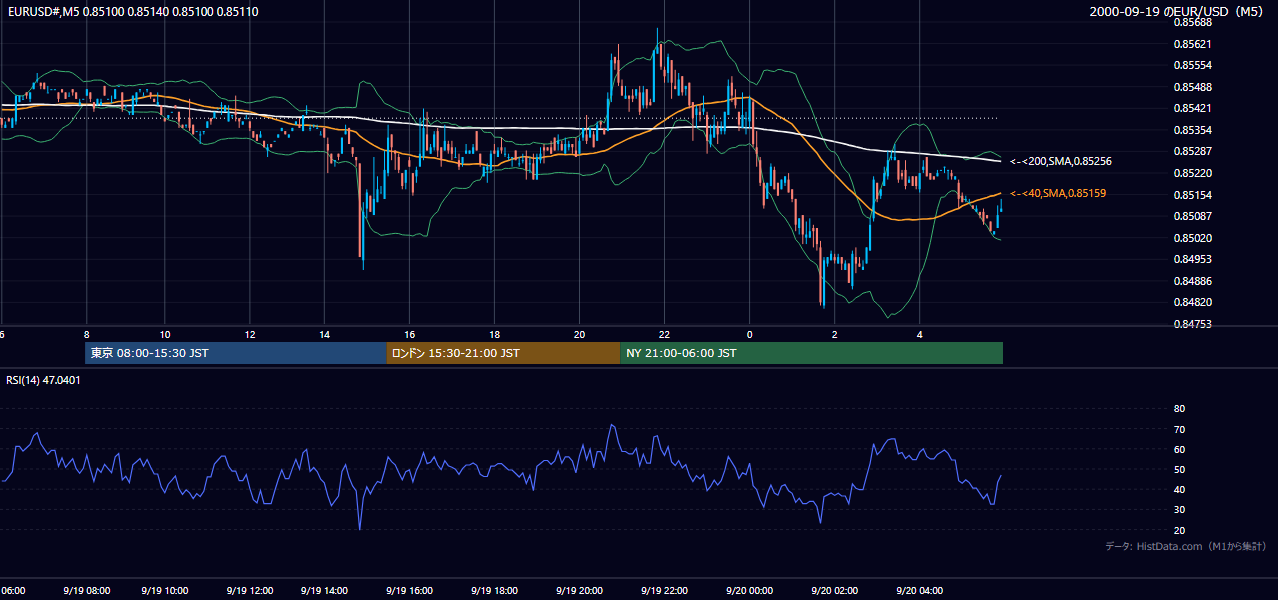The width and height of the screenshot is (1278, 600).
Task: Click price axis label 0.85688
Action: point(1192,22)
